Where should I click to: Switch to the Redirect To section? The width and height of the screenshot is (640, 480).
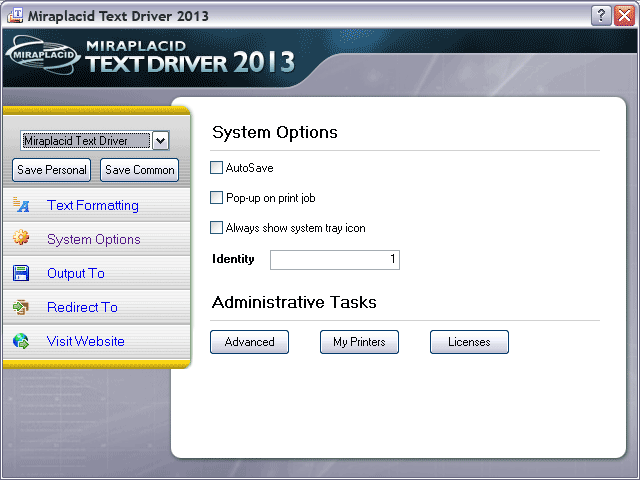[82, 307]
